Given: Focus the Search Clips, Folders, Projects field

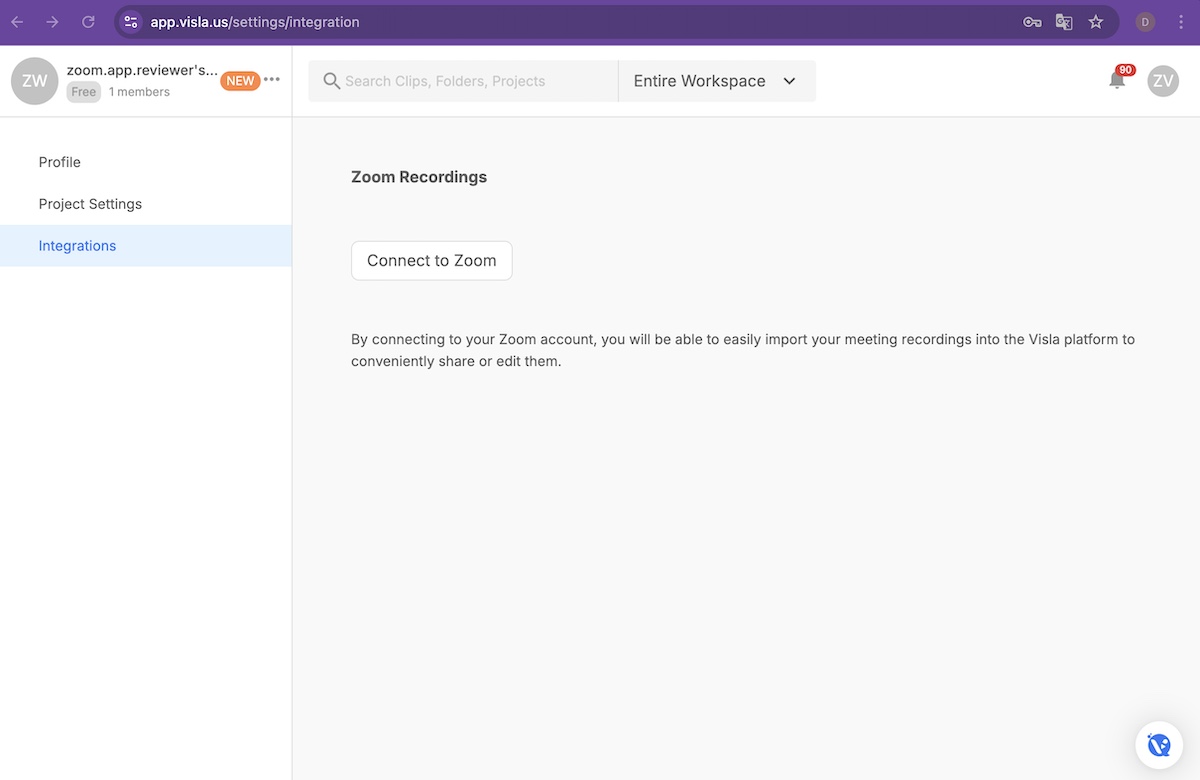Looking at the screenshot, I should tap(463, 81).
